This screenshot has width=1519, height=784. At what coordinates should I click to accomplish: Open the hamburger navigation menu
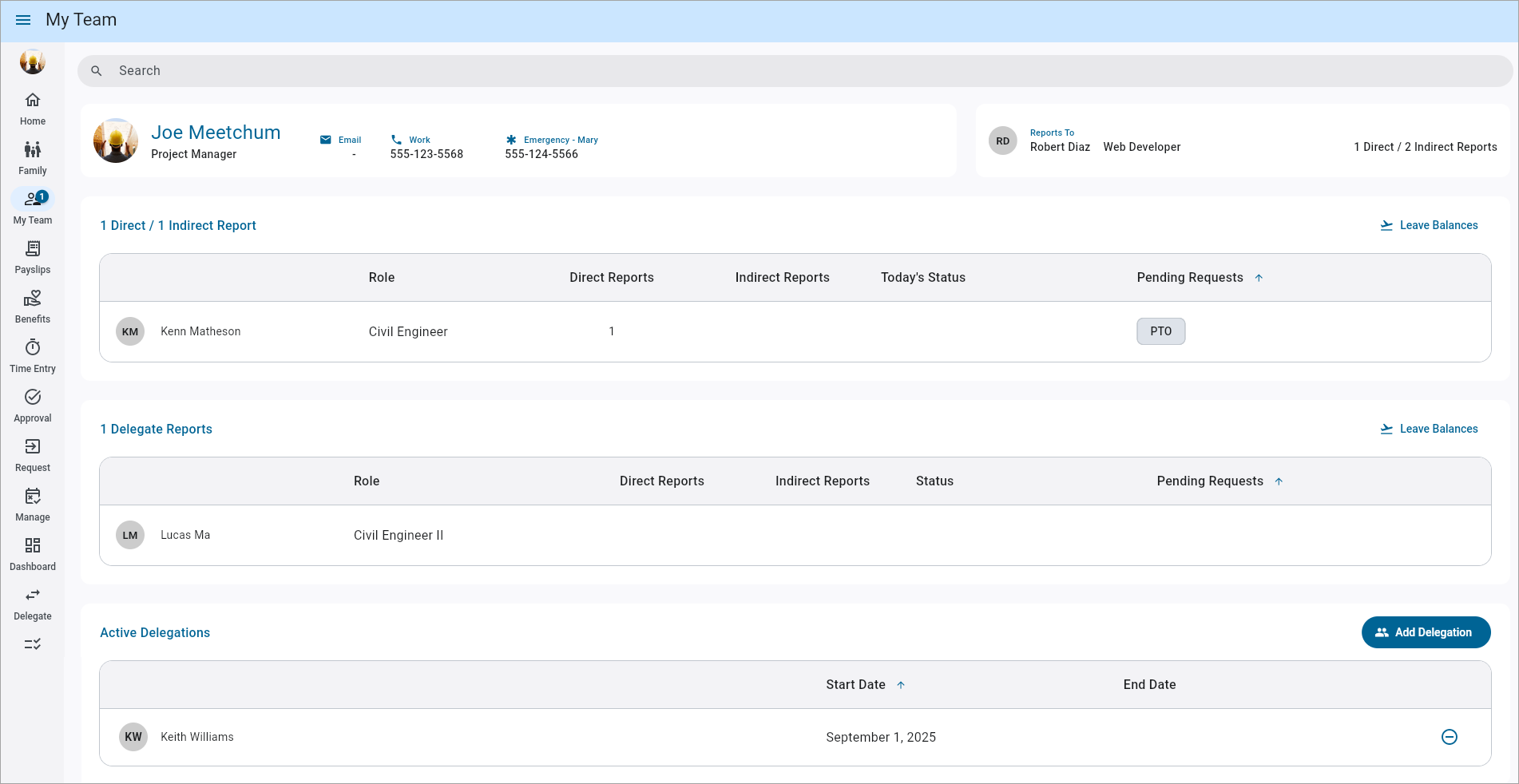coord(23,20)
